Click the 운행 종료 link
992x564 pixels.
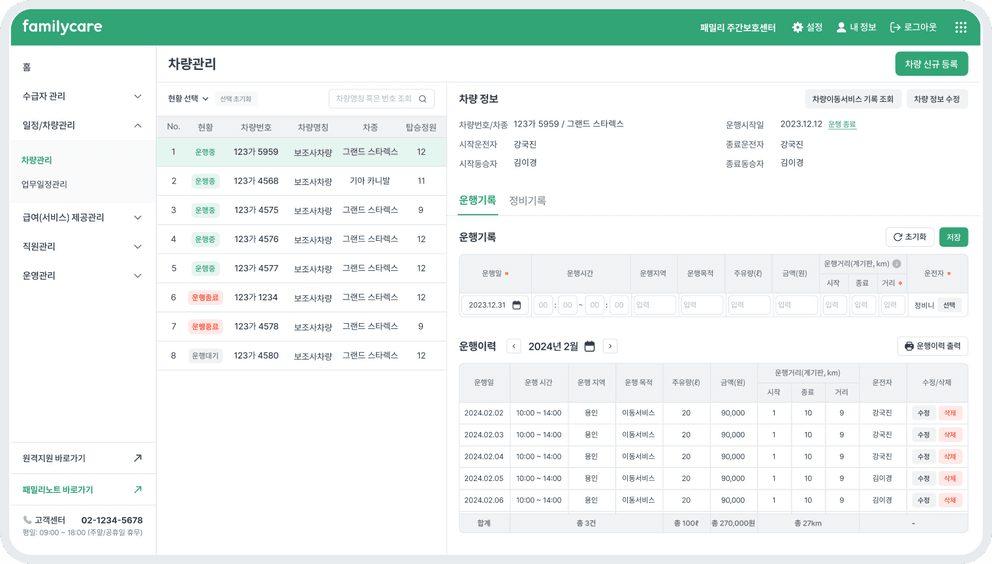(x=842, y=125)
